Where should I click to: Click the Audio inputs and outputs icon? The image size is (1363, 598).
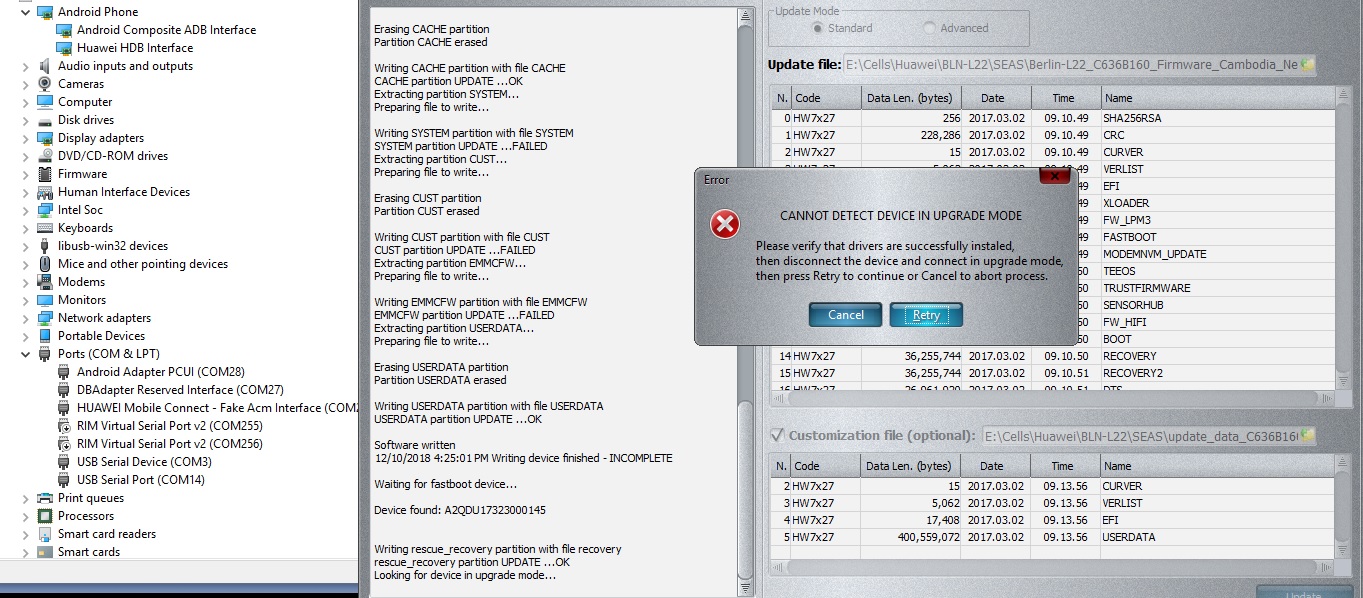[45, 66]
